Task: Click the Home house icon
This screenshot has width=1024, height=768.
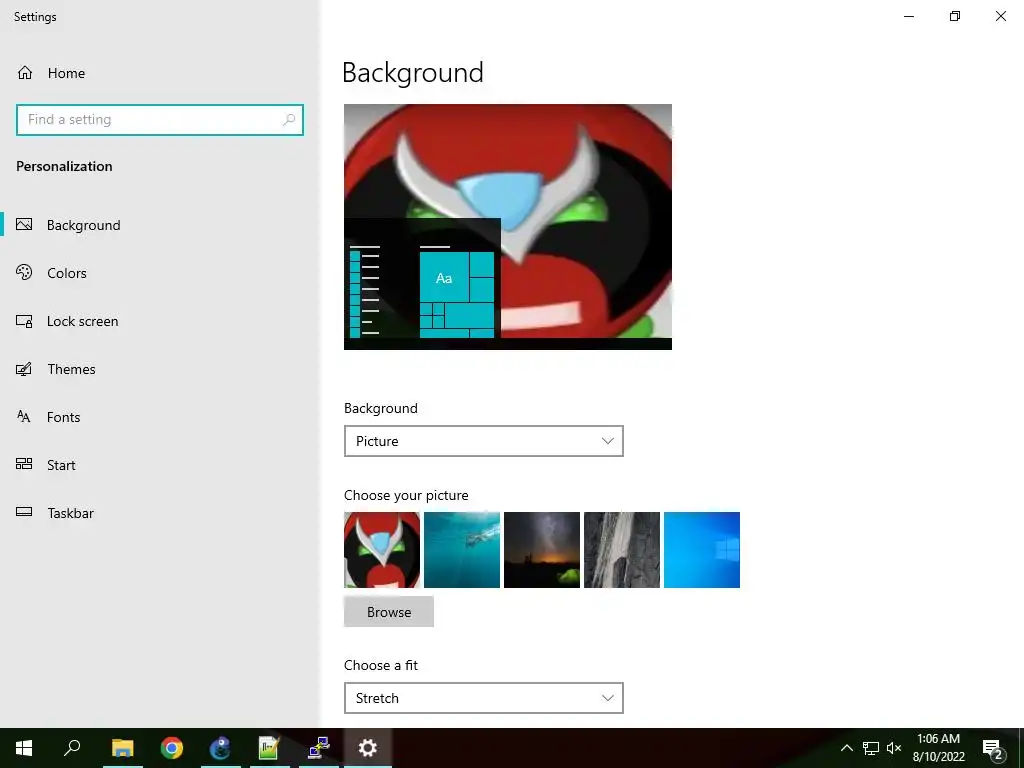Action: pos(25,72)
